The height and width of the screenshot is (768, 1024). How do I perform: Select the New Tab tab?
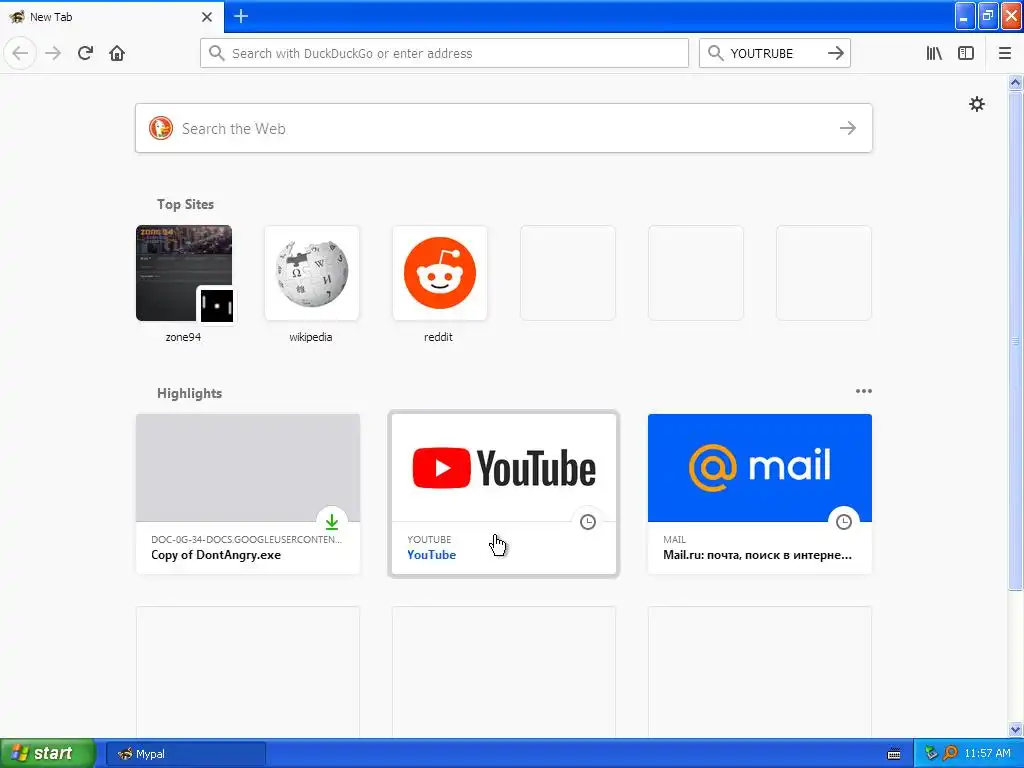point(111,17)
